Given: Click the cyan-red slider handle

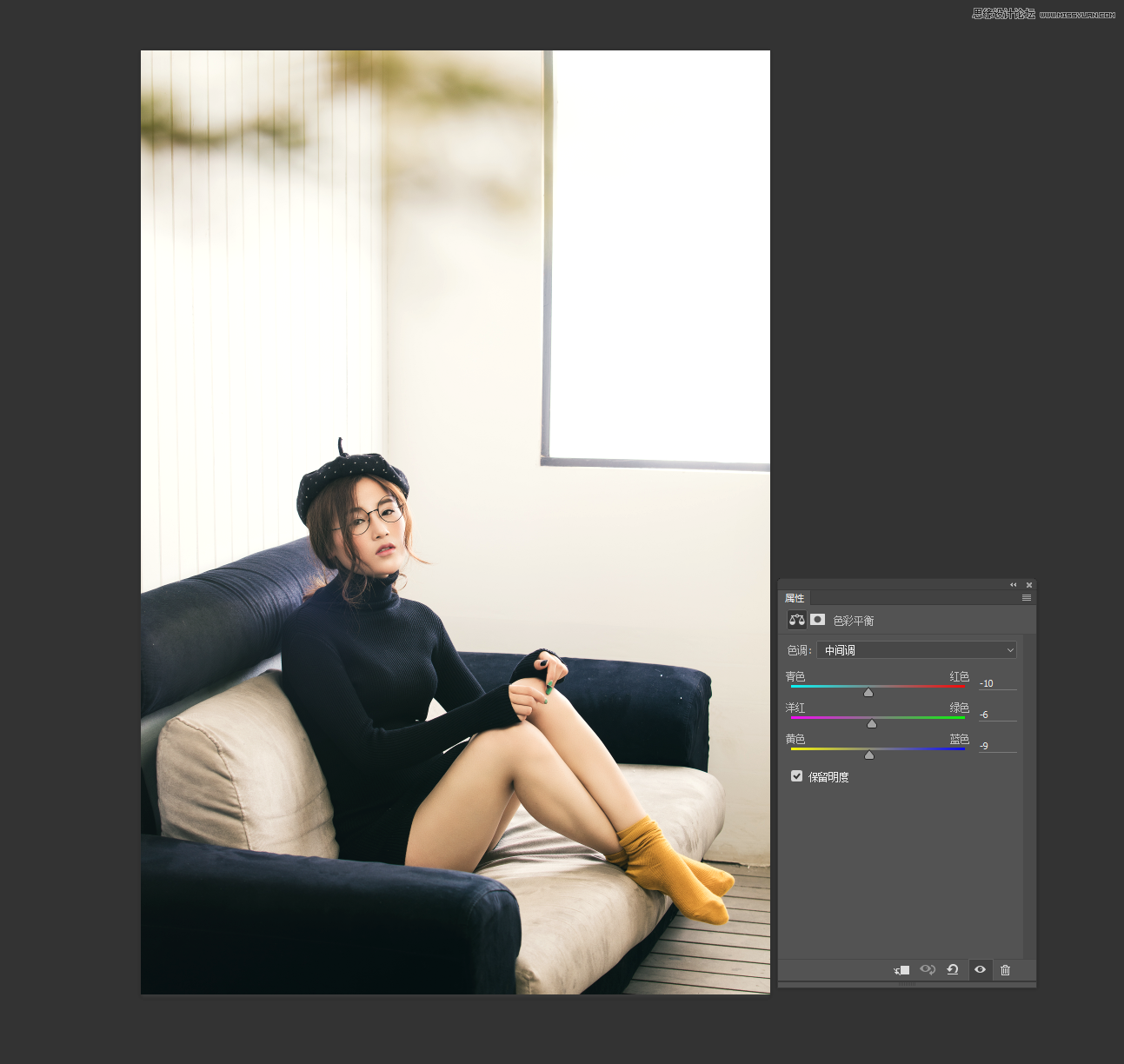Looking at the screenshot, I should click(868, 693).
